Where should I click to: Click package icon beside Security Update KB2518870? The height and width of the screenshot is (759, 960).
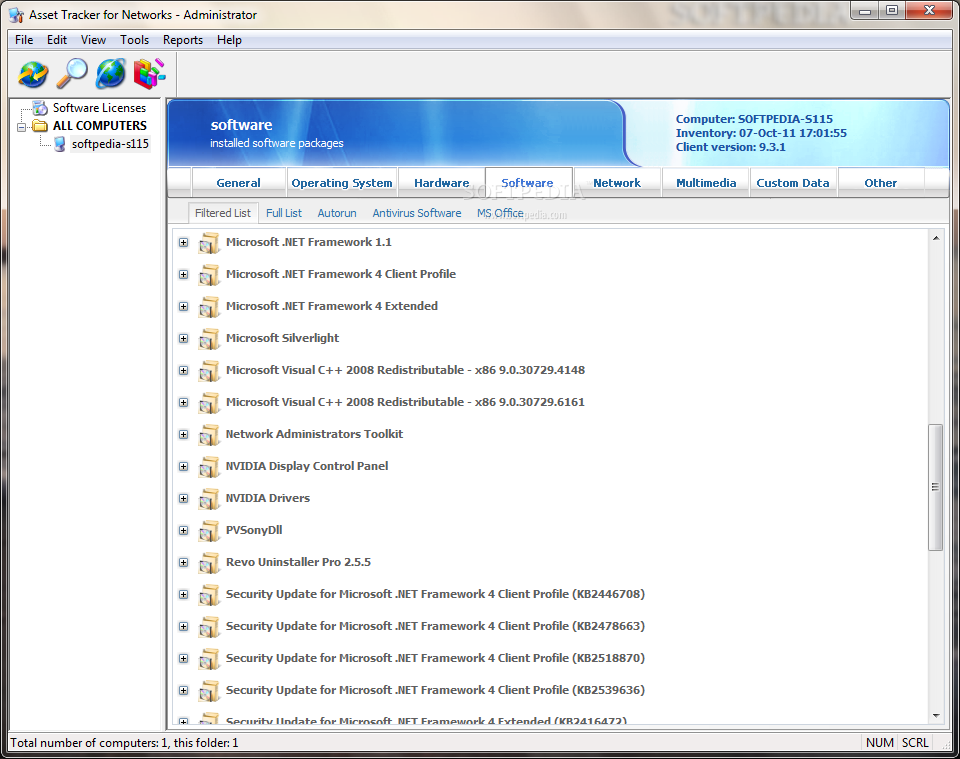click(209, 659)
